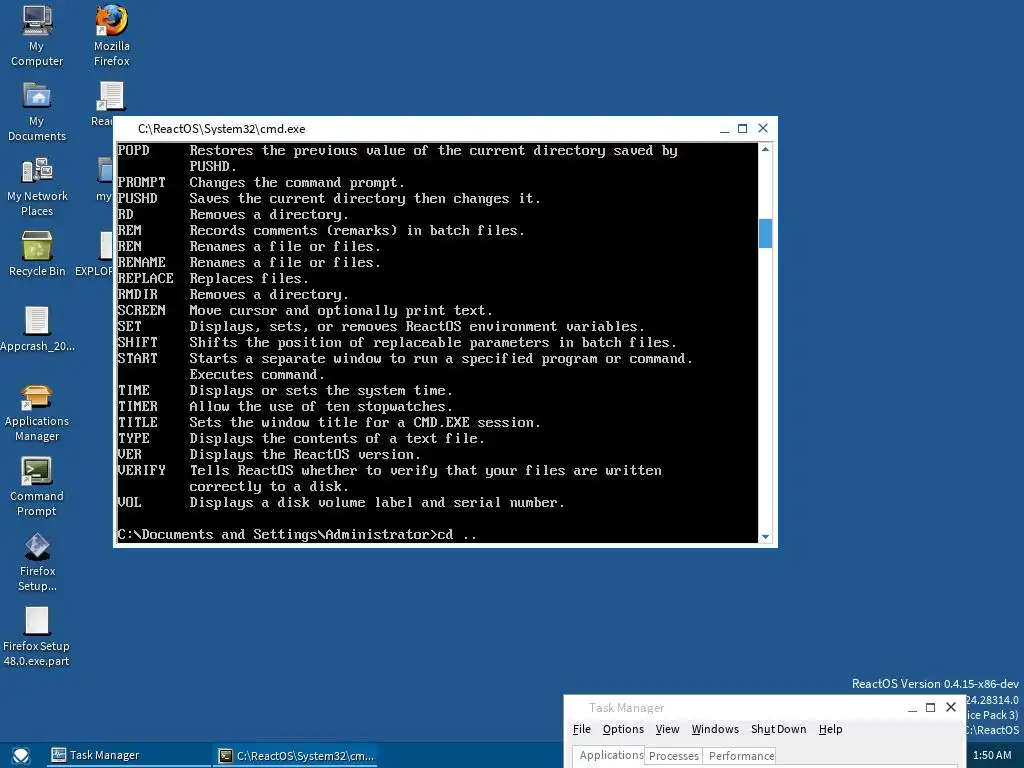
Task: Click the cmd window scroll up arrow
Action: (765, 149)
